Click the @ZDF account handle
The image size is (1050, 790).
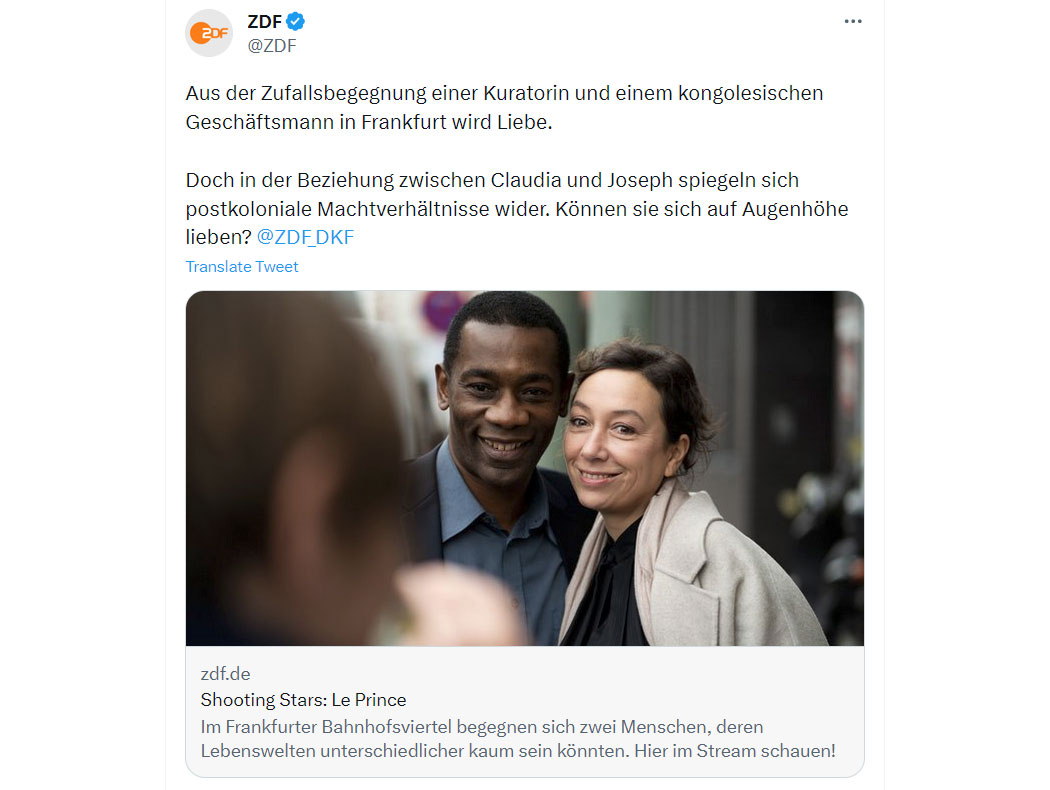(272, 46)
